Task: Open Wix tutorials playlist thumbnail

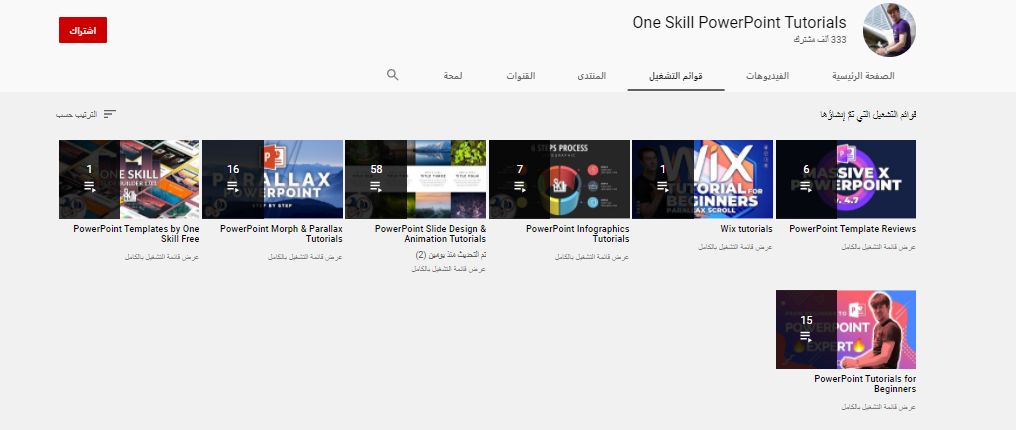Action: point(702,179)
